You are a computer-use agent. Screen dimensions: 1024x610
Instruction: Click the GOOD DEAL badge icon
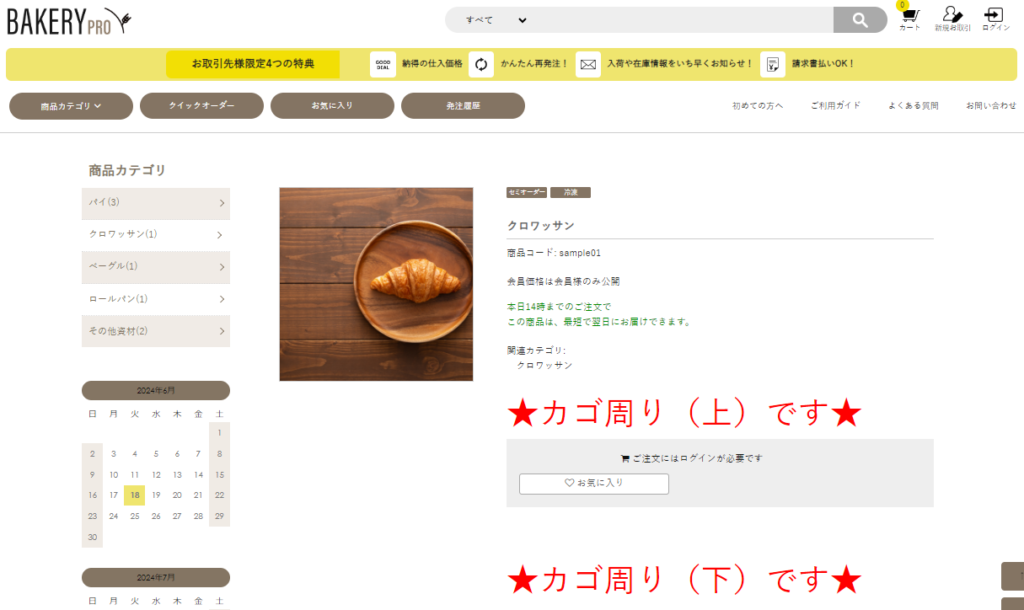(x=383, y=65)
